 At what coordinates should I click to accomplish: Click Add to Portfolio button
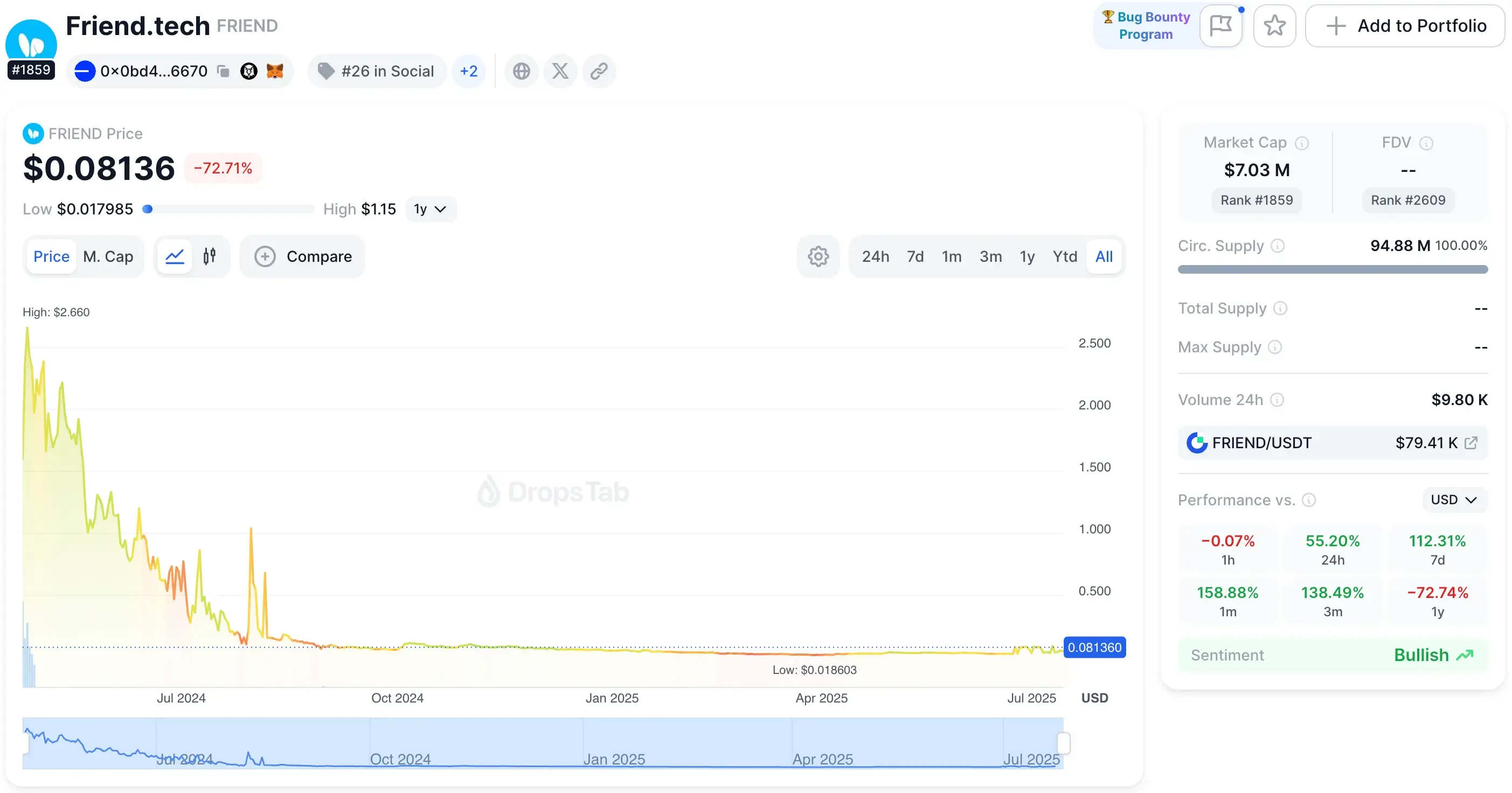pyautogui.click(x=1405, y=26)
